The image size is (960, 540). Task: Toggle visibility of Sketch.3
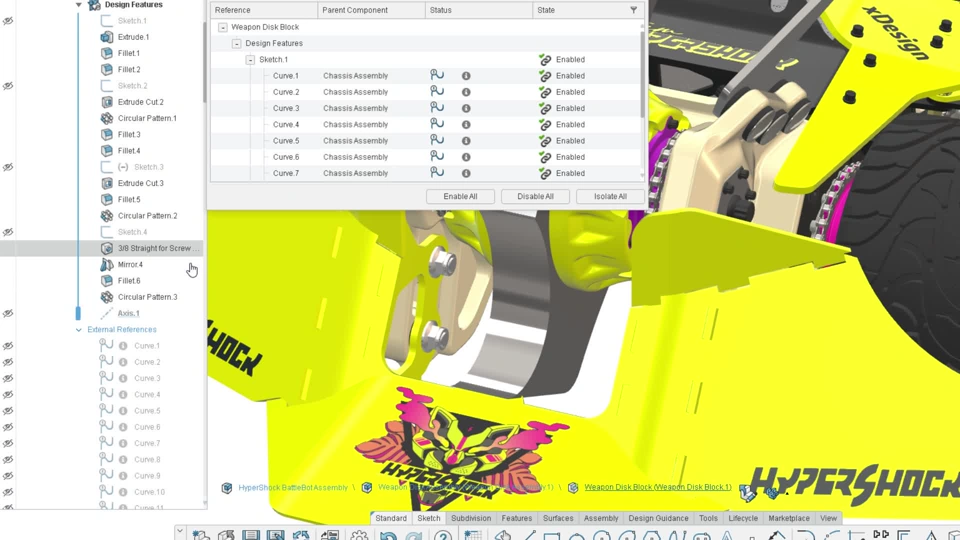pyautogui.click(x=8, y=167)
